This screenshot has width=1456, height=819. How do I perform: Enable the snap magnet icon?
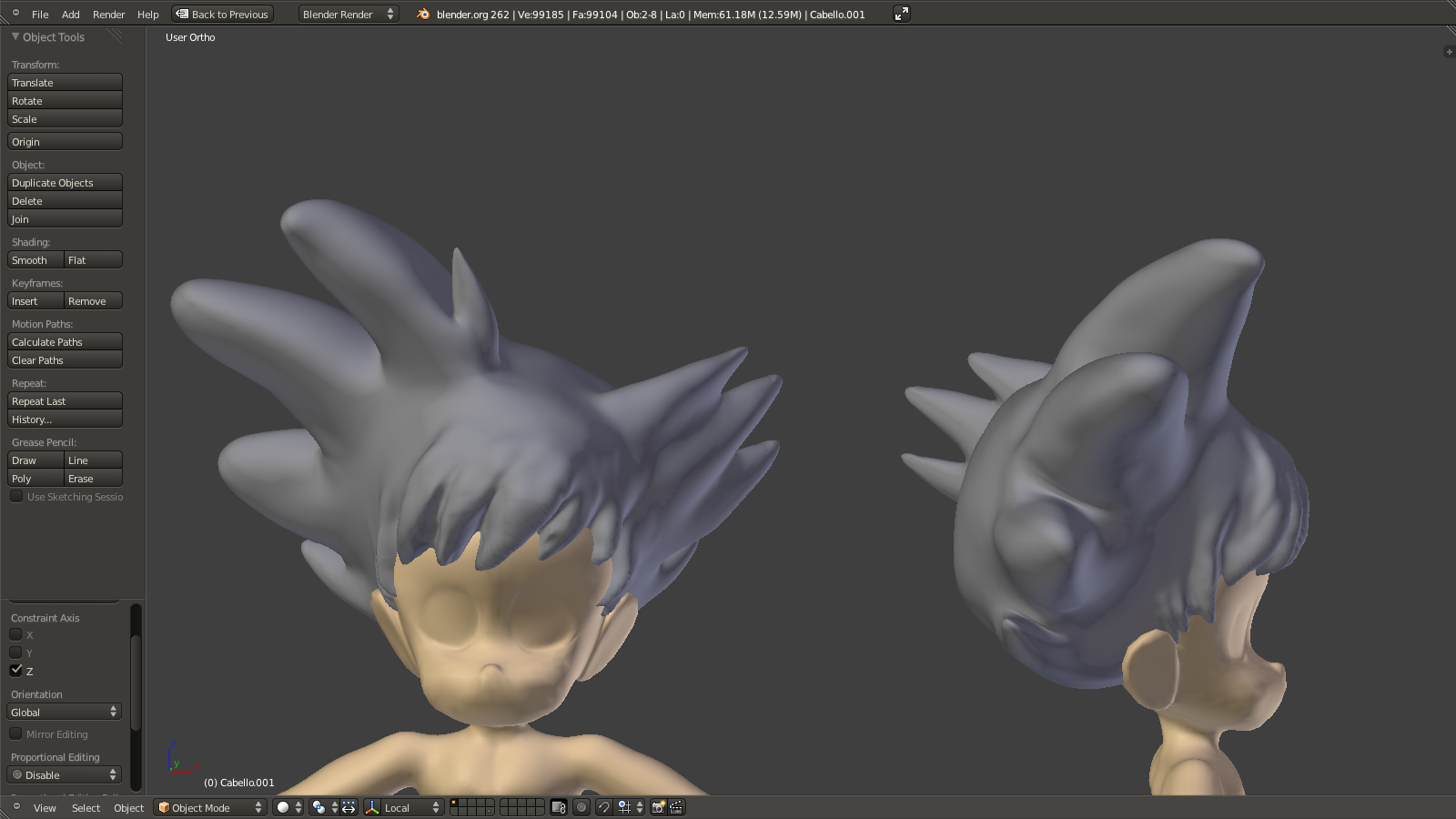pyautogui.click(x=603, y=807)
